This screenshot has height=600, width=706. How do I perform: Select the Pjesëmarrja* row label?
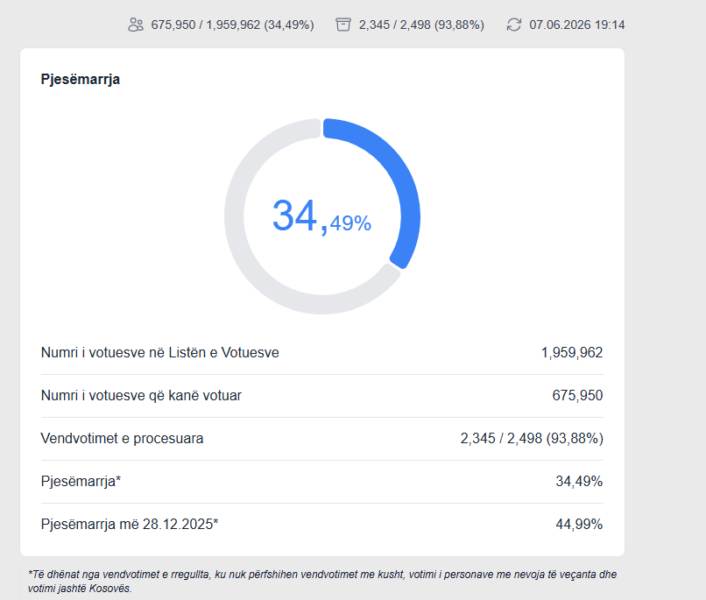pyautogui.click(x=81, y=482)
